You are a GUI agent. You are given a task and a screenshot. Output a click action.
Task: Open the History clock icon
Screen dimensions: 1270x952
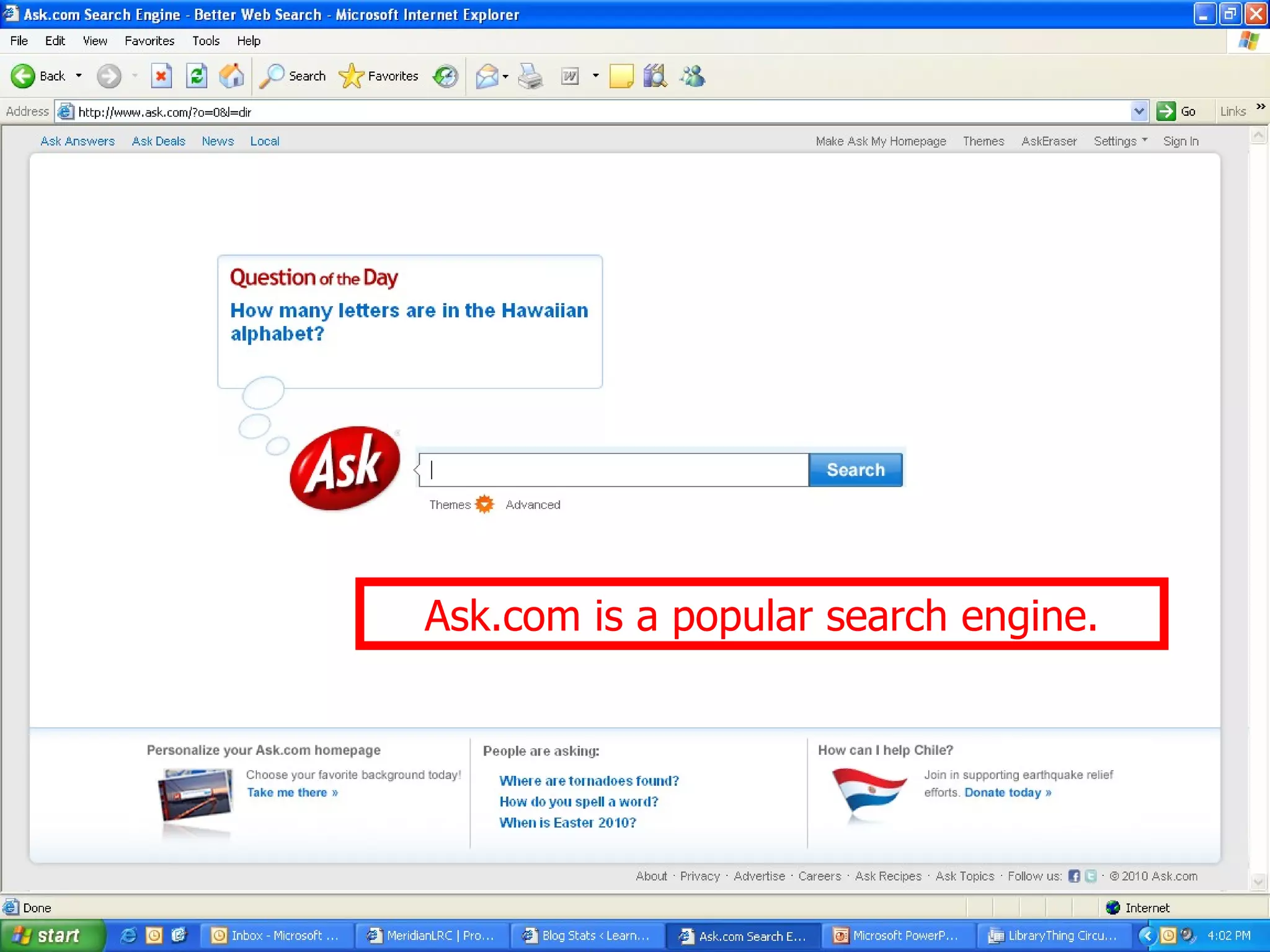coord(445,76)
